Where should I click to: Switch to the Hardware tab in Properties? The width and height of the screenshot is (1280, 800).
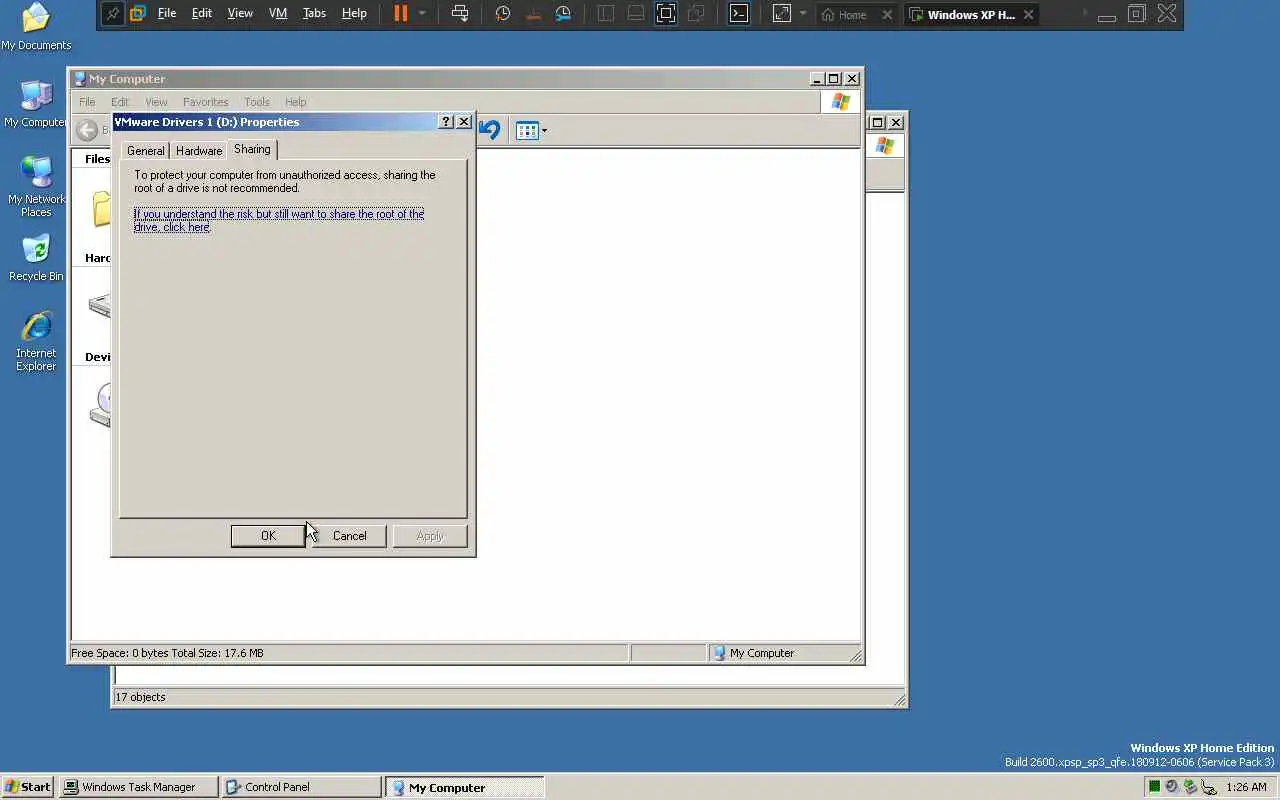(x=199, y=151)
